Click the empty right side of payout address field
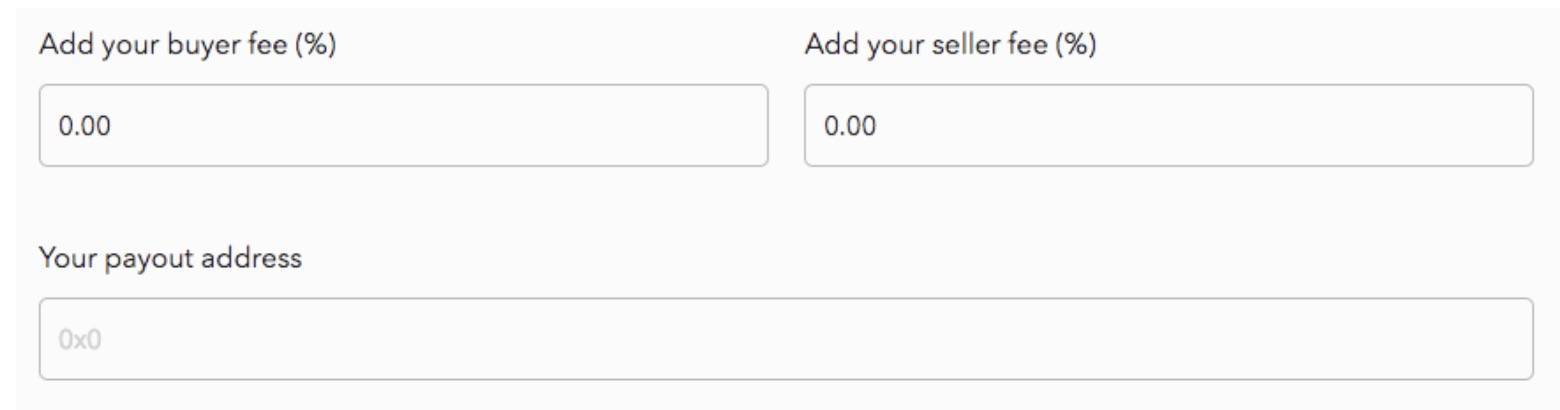The image size is (1560, 410). point(1400,339)
